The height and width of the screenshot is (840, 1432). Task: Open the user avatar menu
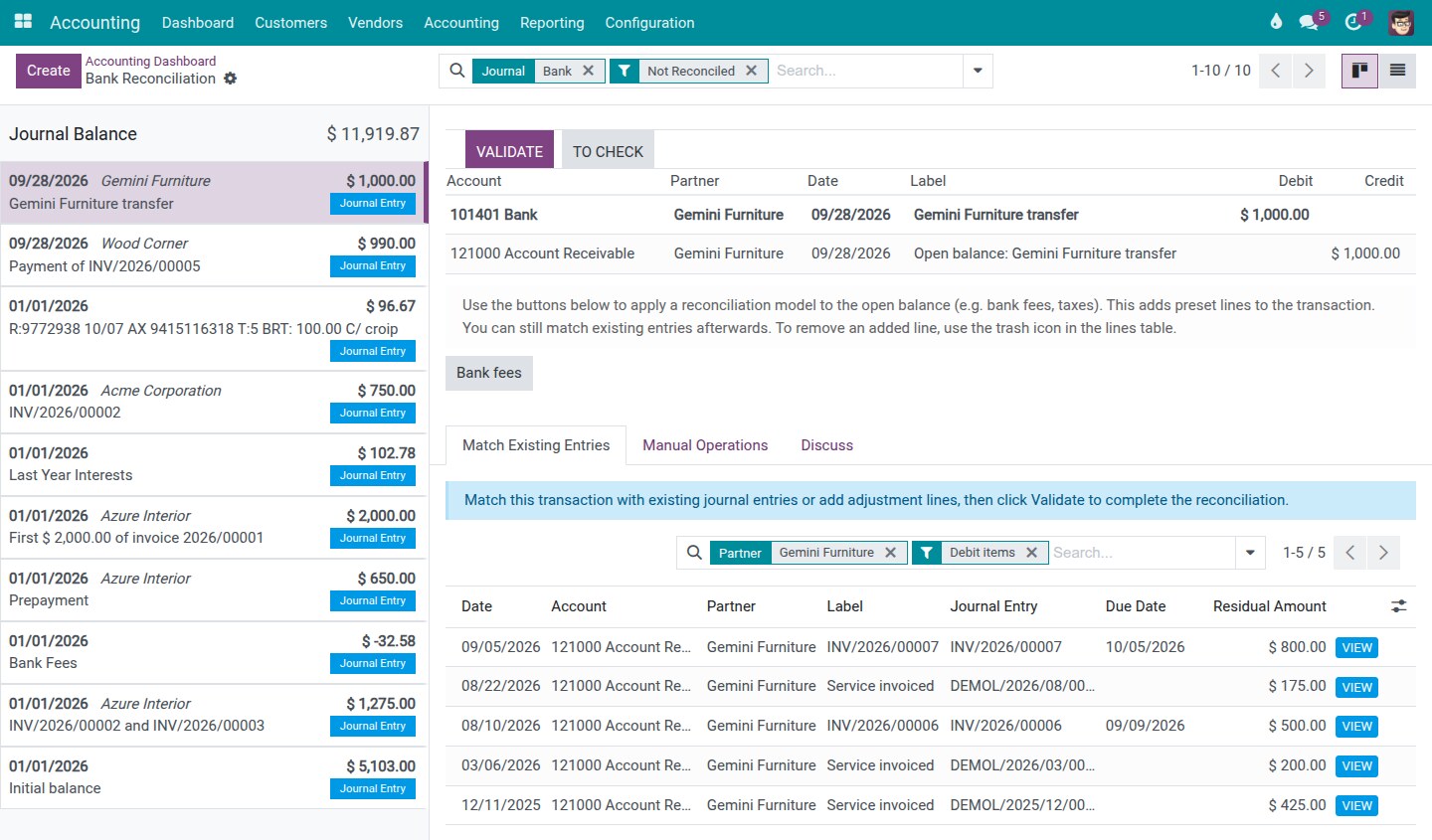click(1401, 22)
